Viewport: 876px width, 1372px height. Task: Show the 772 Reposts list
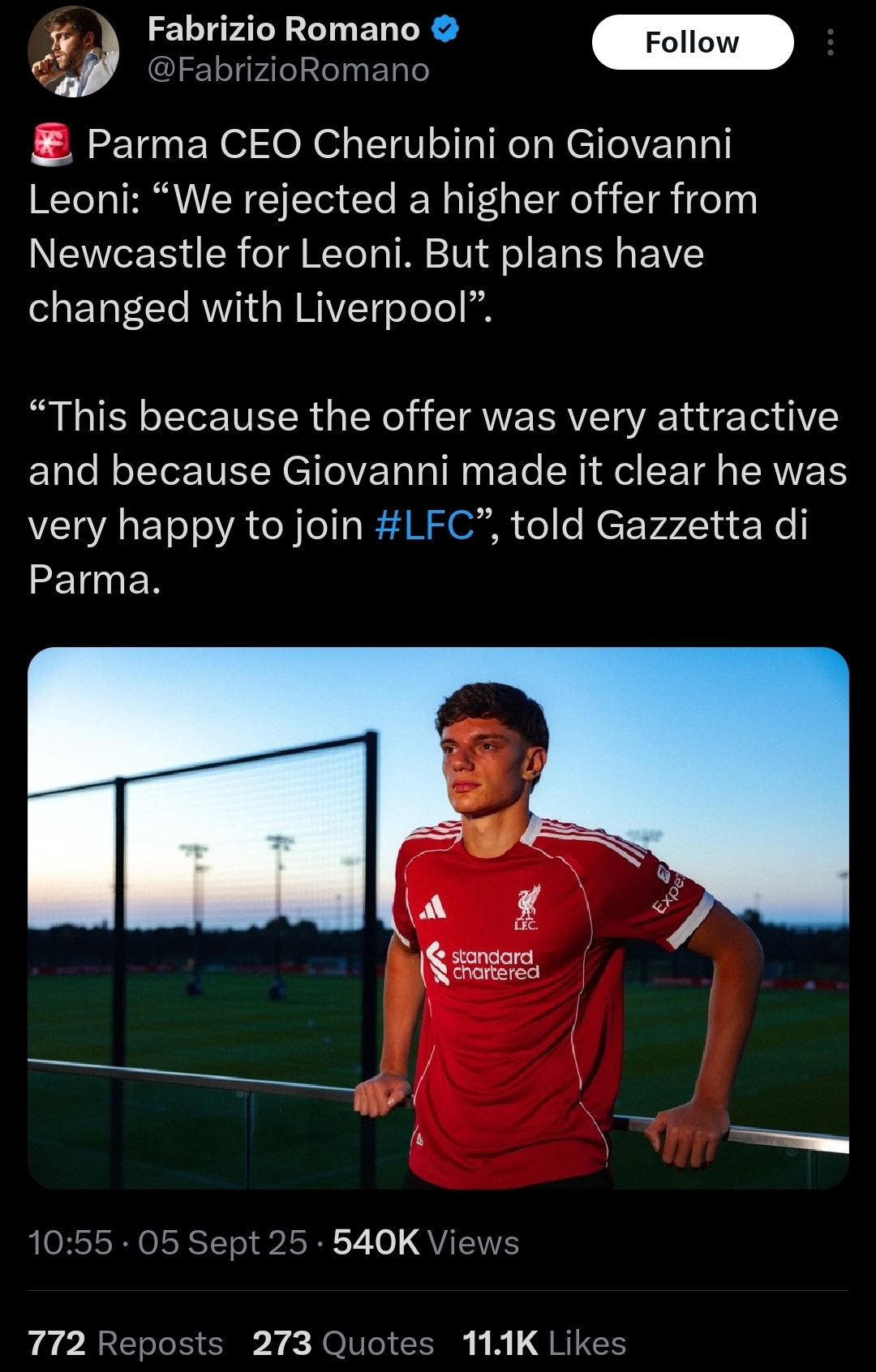tap(126, 1344)
